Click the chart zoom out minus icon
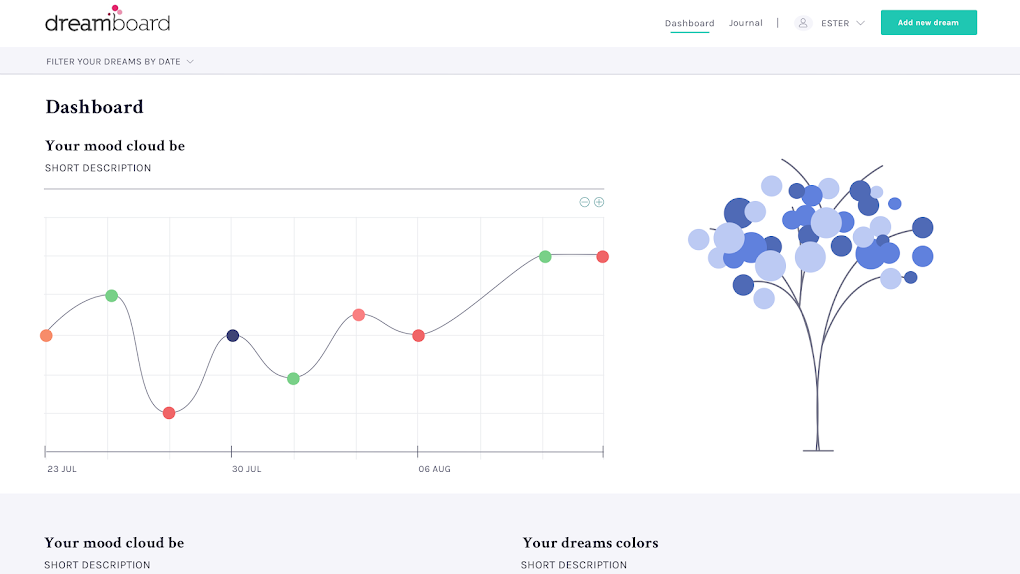The height and width of the screenshot is (574, 1020). click(584, 202)
